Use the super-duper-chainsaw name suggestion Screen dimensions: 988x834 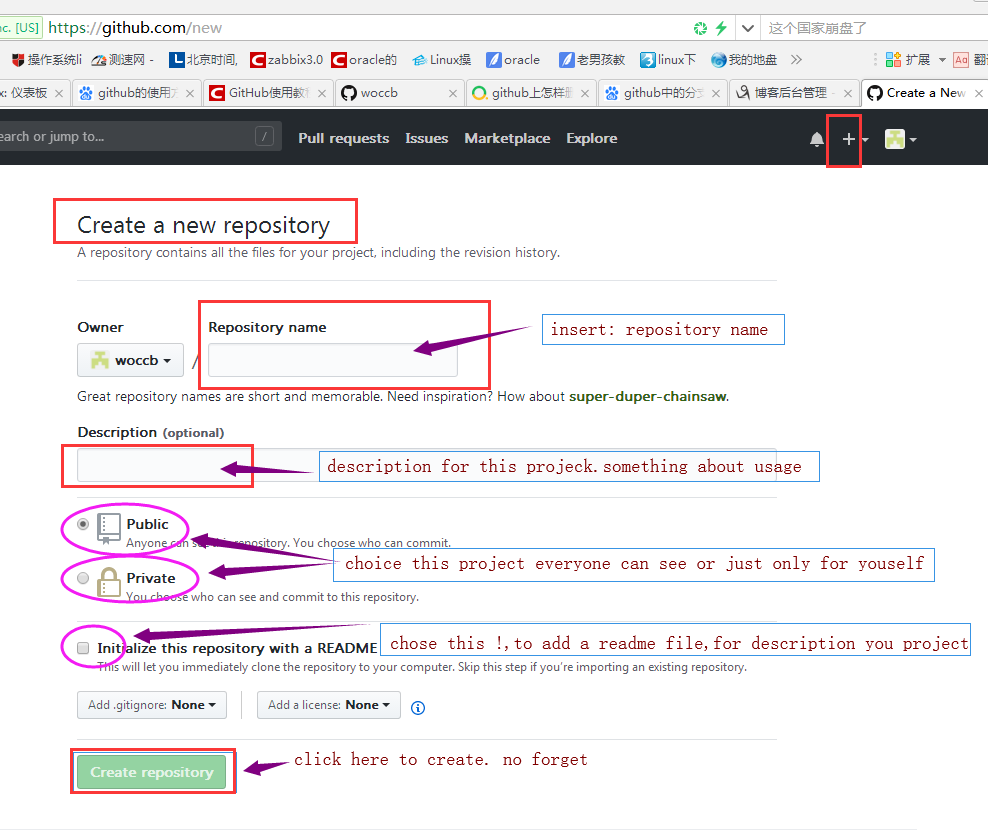click(x=648, y=397)
